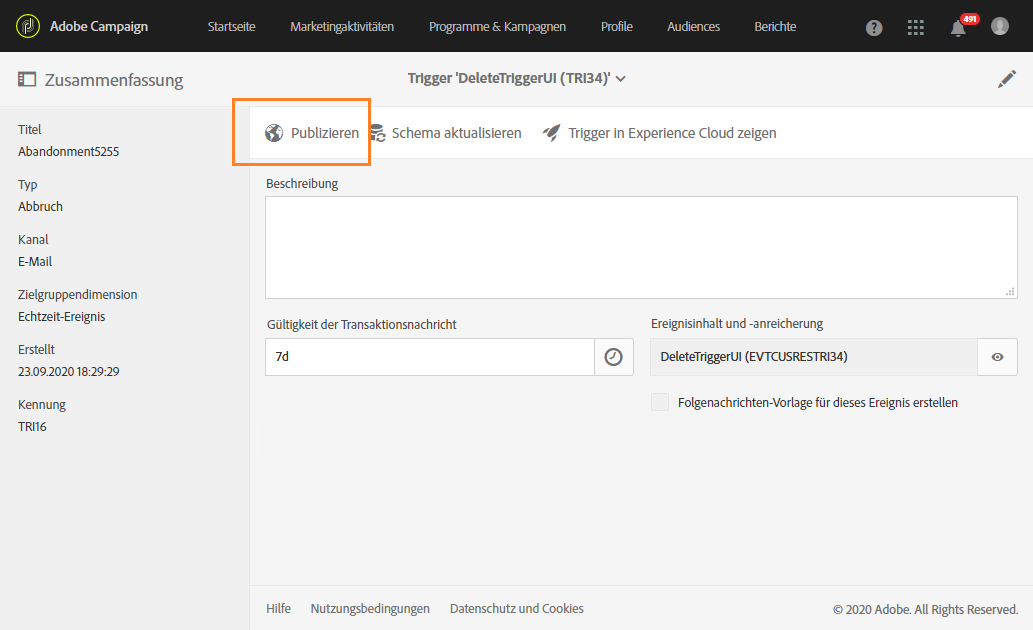Open the Datenschutz und Cookies link

click(x=516, y=608)
